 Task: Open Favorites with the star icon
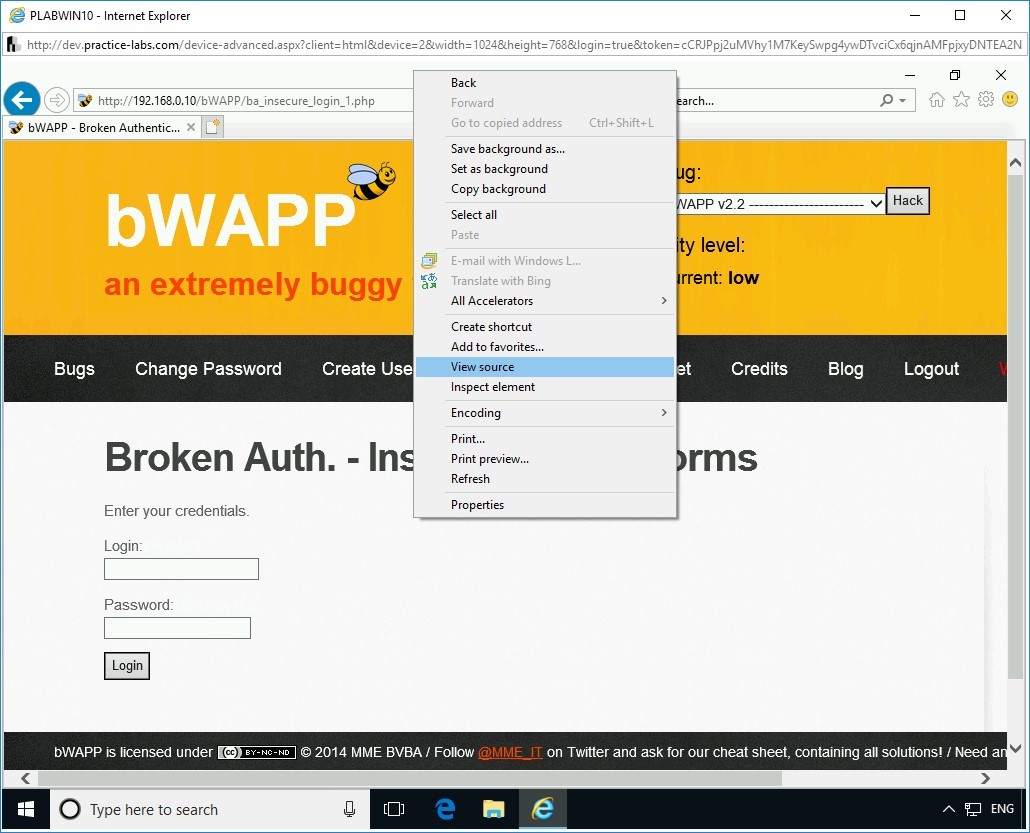[x=961, y=99]
